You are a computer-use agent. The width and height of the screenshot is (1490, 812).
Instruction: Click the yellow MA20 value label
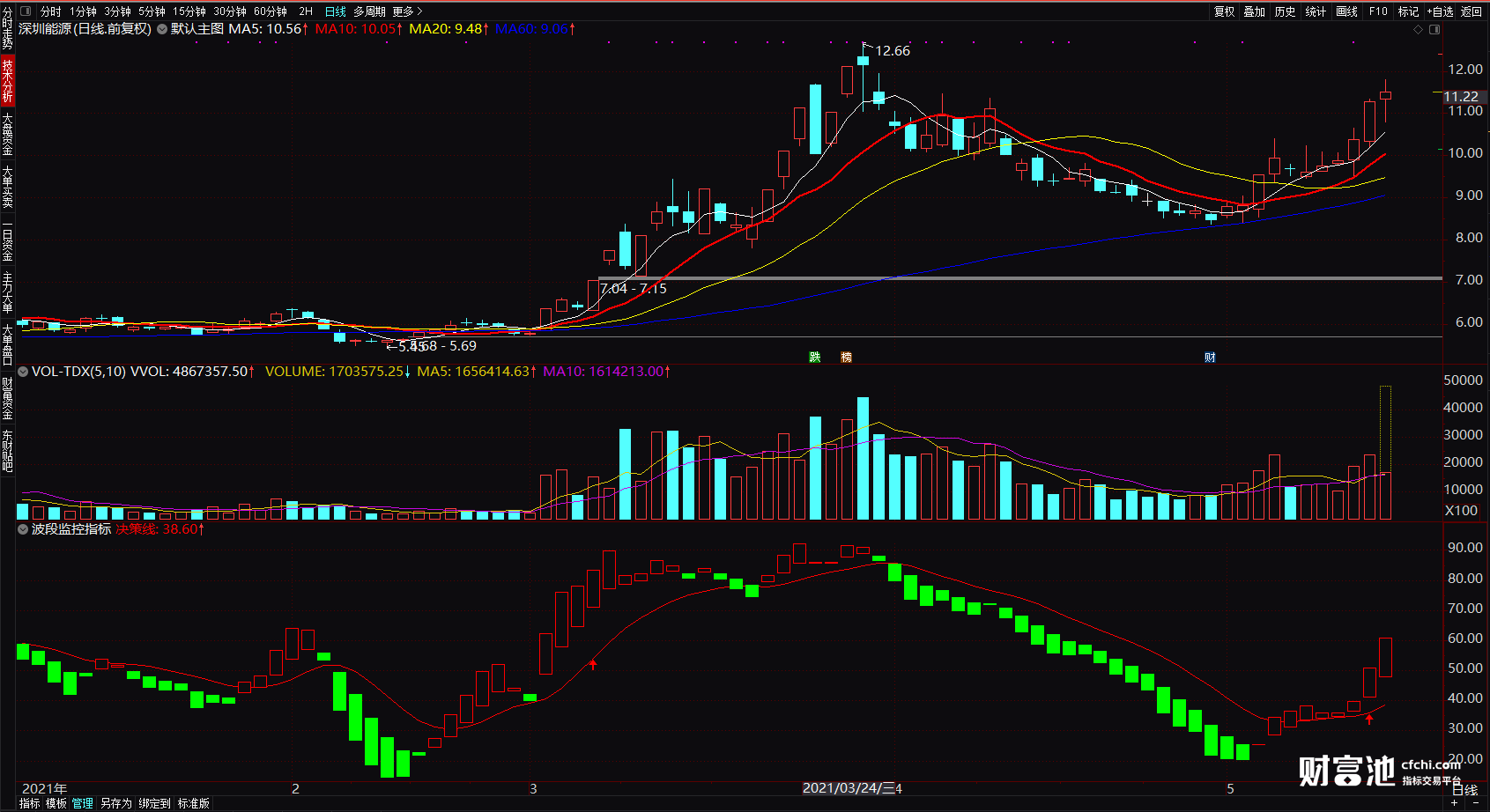pos(448,29)
